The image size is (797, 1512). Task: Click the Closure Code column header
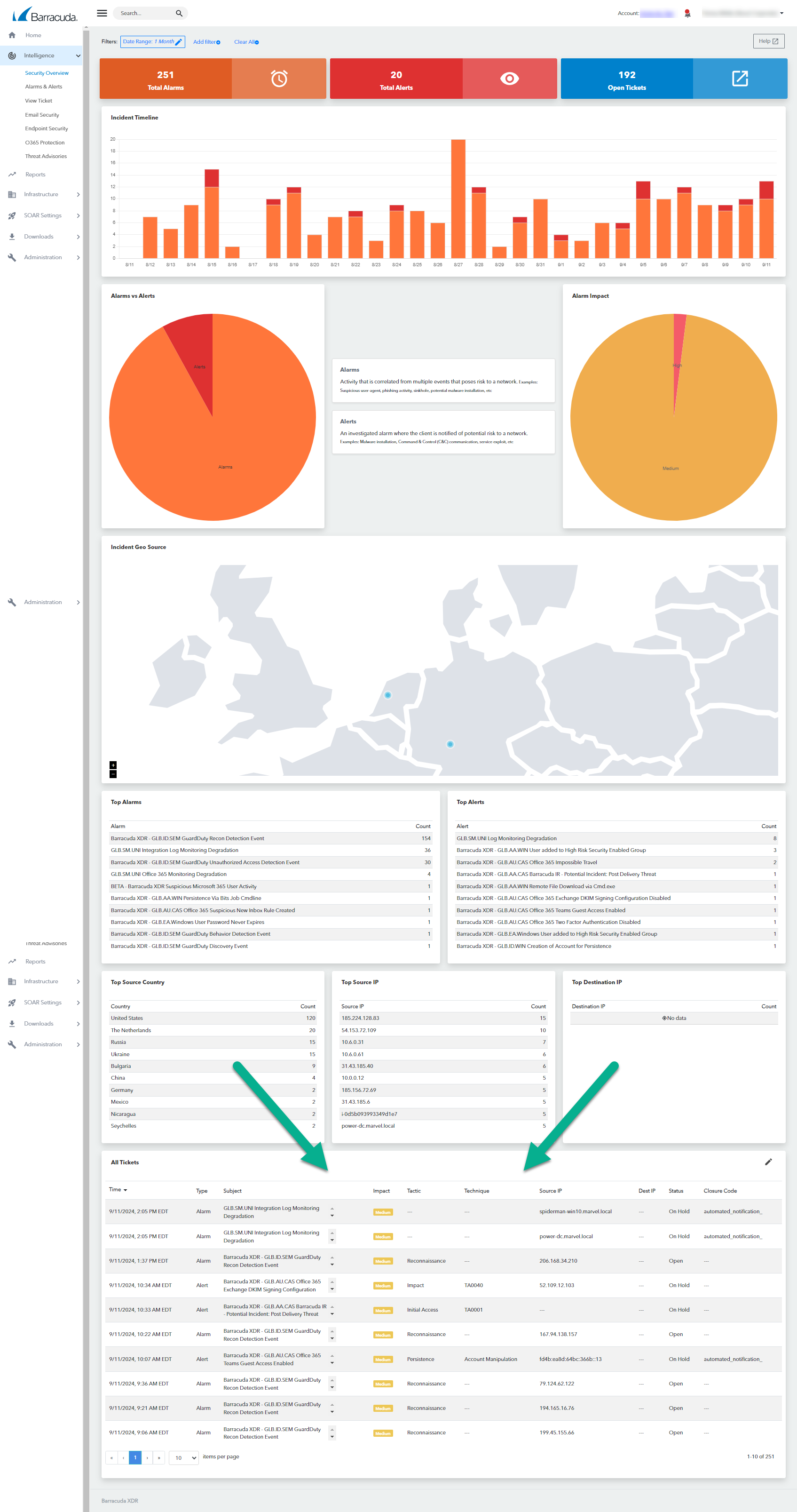click(720, 1191)
